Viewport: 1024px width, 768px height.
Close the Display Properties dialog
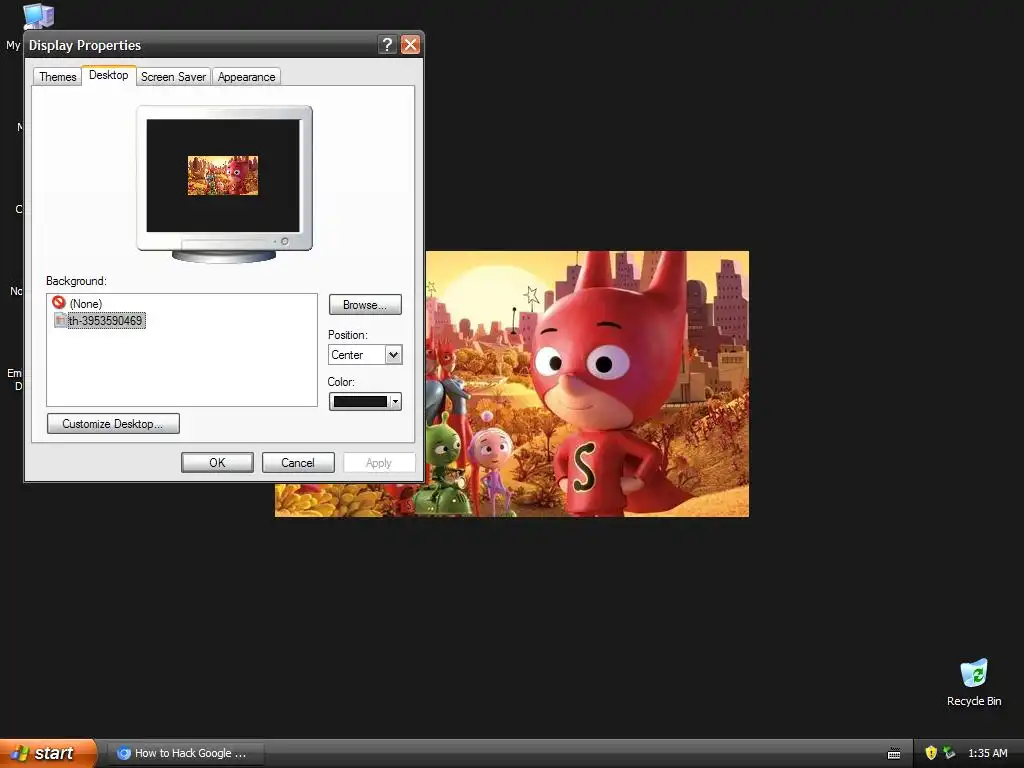coord(410,44)
